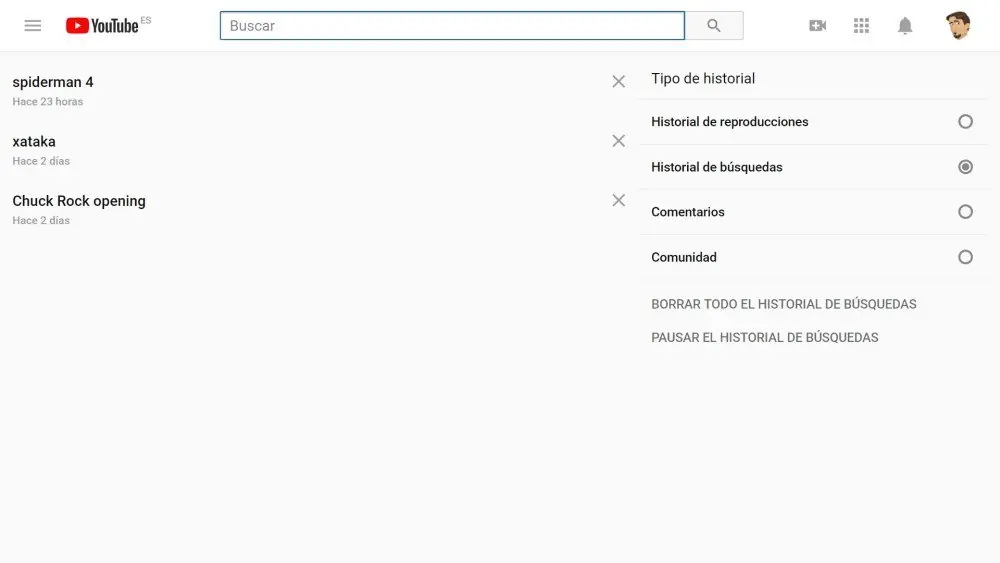
Task: Open the user avatar account menu
Action: [x=958, y=26]
